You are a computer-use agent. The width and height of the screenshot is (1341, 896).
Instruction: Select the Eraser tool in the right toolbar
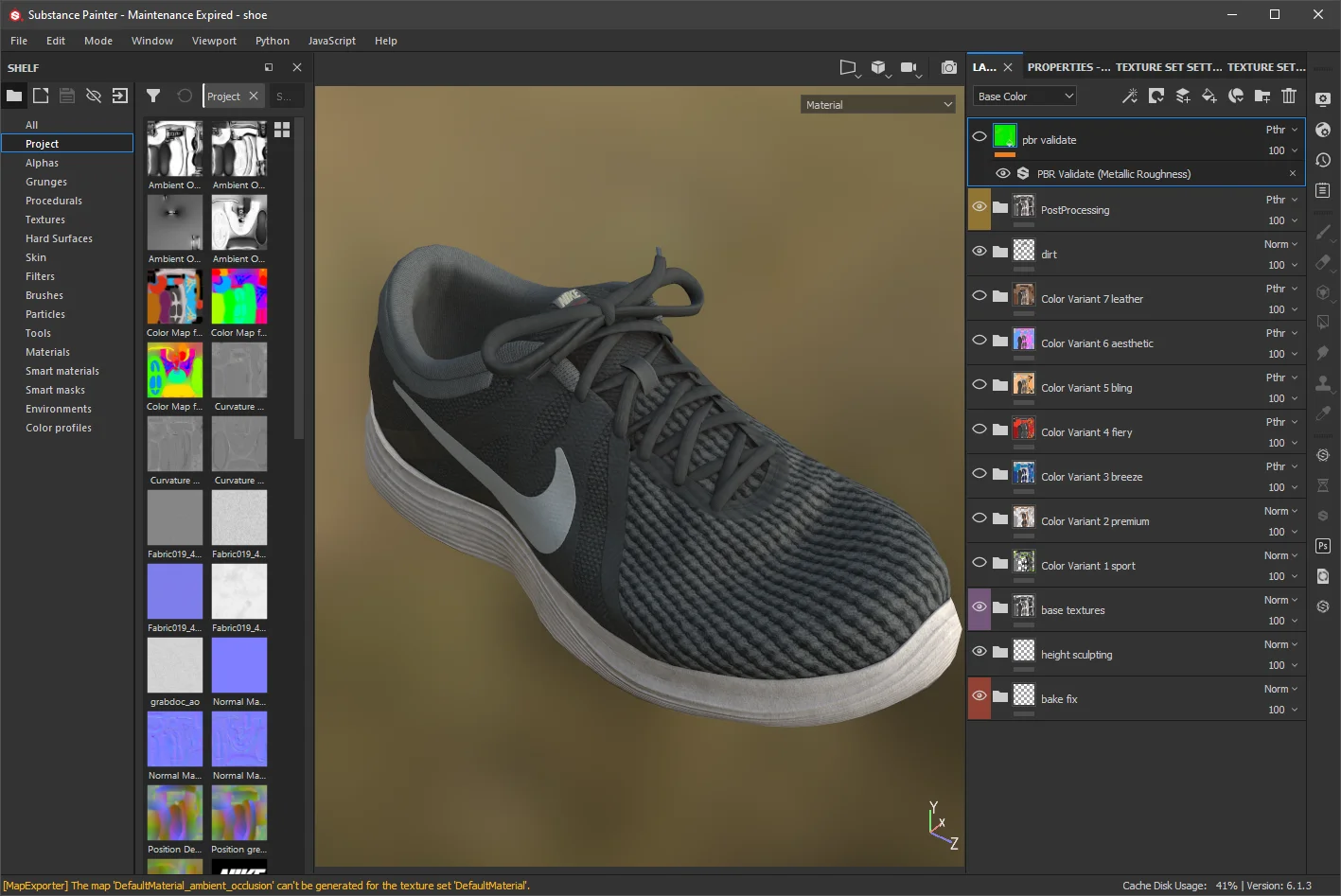pyautogui.click(x=1323, y=262)
